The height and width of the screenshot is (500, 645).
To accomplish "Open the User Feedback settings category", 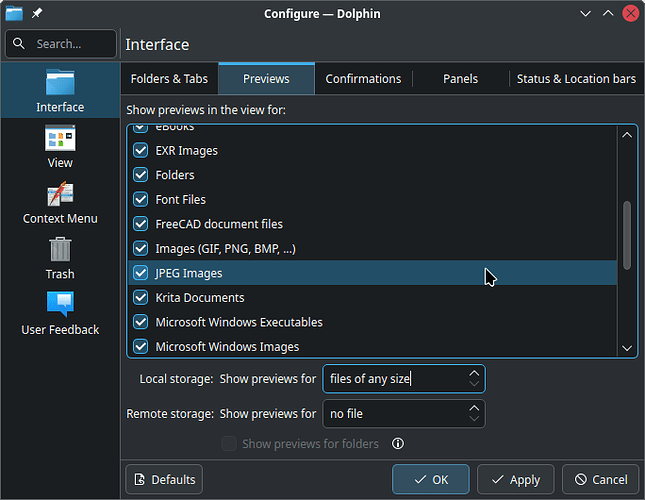I will (60, 314).
